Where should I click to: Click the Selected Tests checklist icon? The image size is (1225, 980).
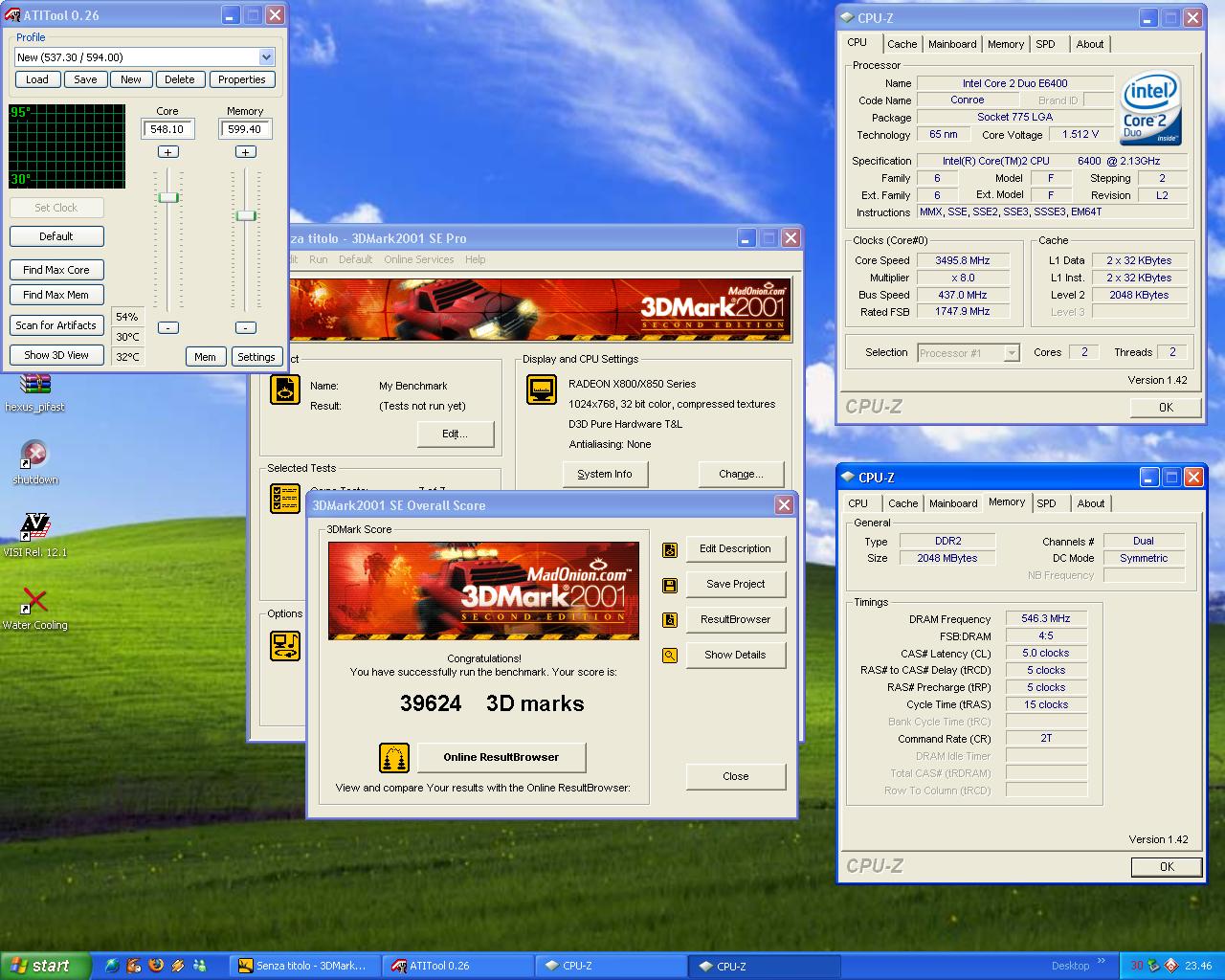click(285, 499)
